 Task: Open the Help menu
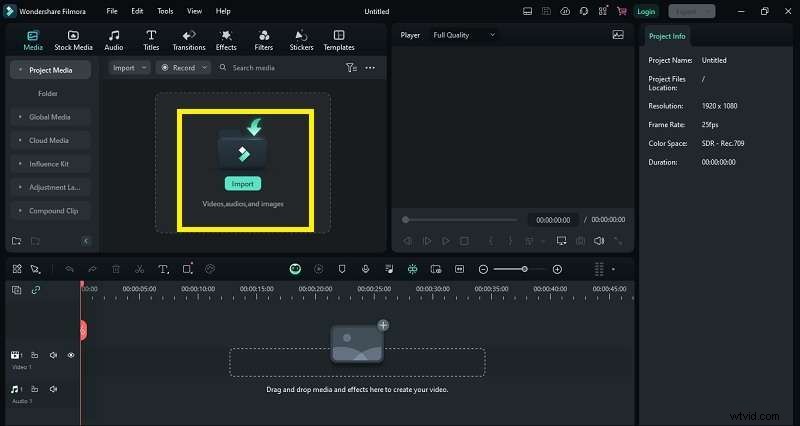223,11
